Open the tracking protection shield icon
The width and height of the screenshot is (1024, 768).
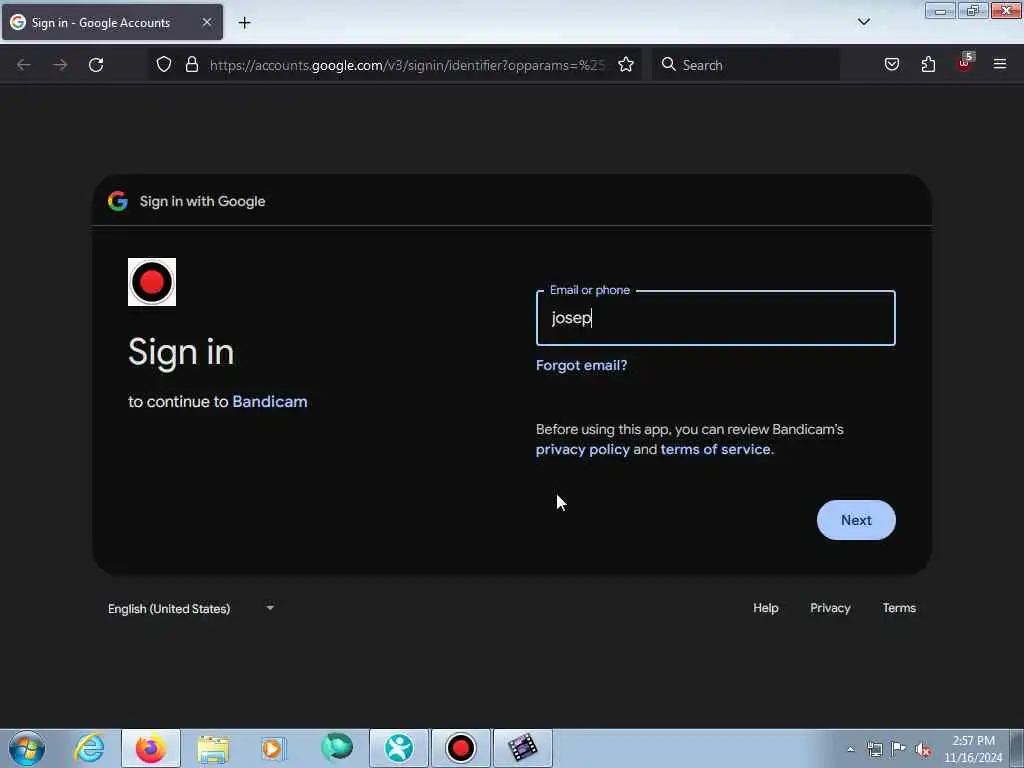click(164, 64)
